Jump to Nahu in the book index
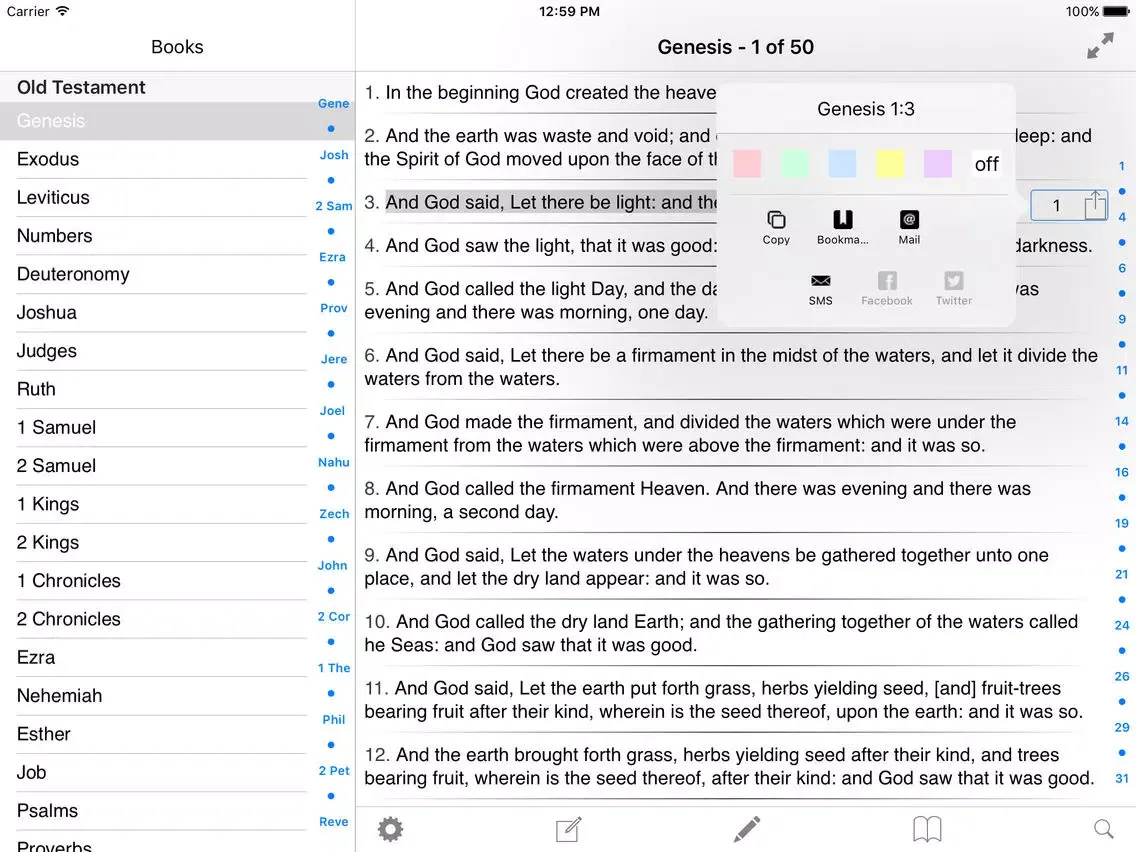The image size is (1136, 852). click(333, 462)
